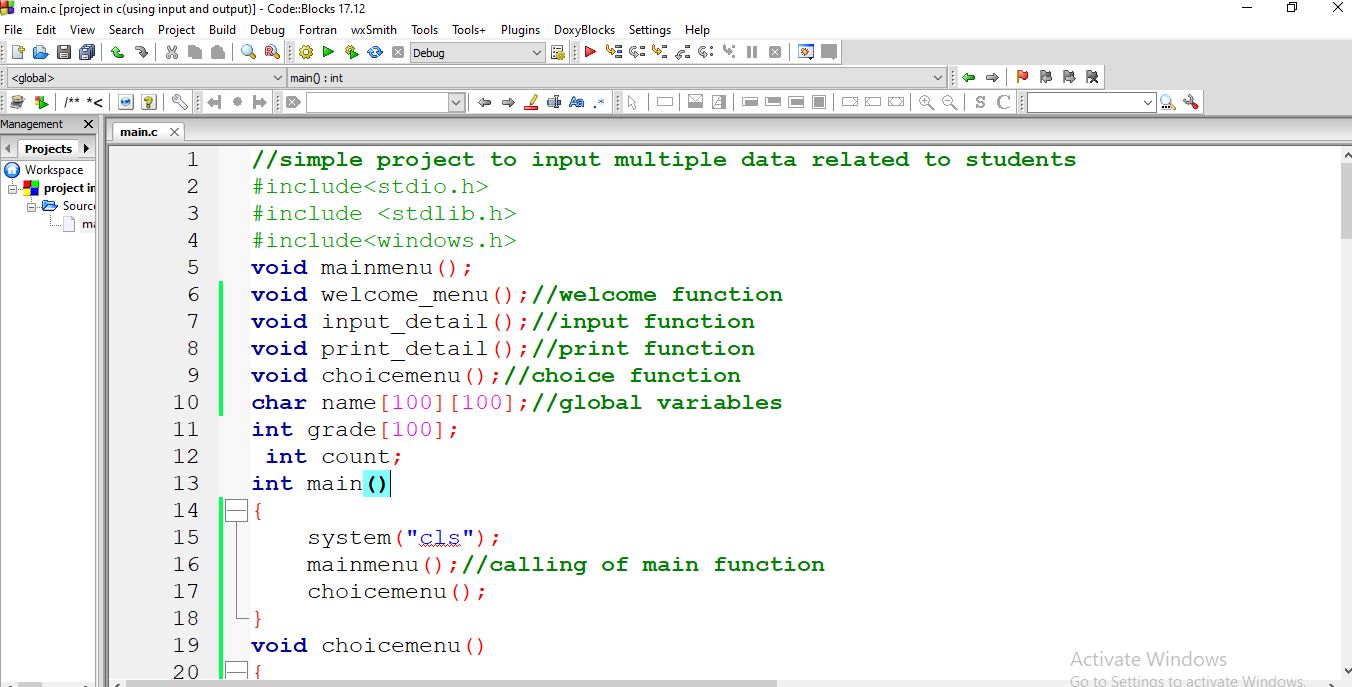
Task: Rebuild the current project
Action: (374, 51)
